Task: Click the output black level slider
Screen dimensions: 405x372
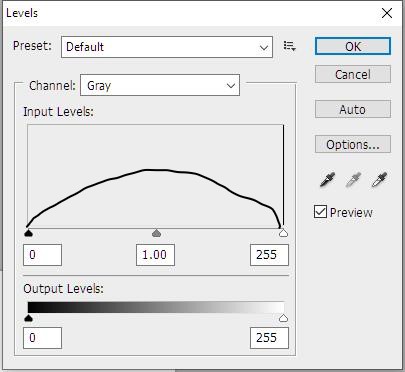Action: (x=29, y=318)
